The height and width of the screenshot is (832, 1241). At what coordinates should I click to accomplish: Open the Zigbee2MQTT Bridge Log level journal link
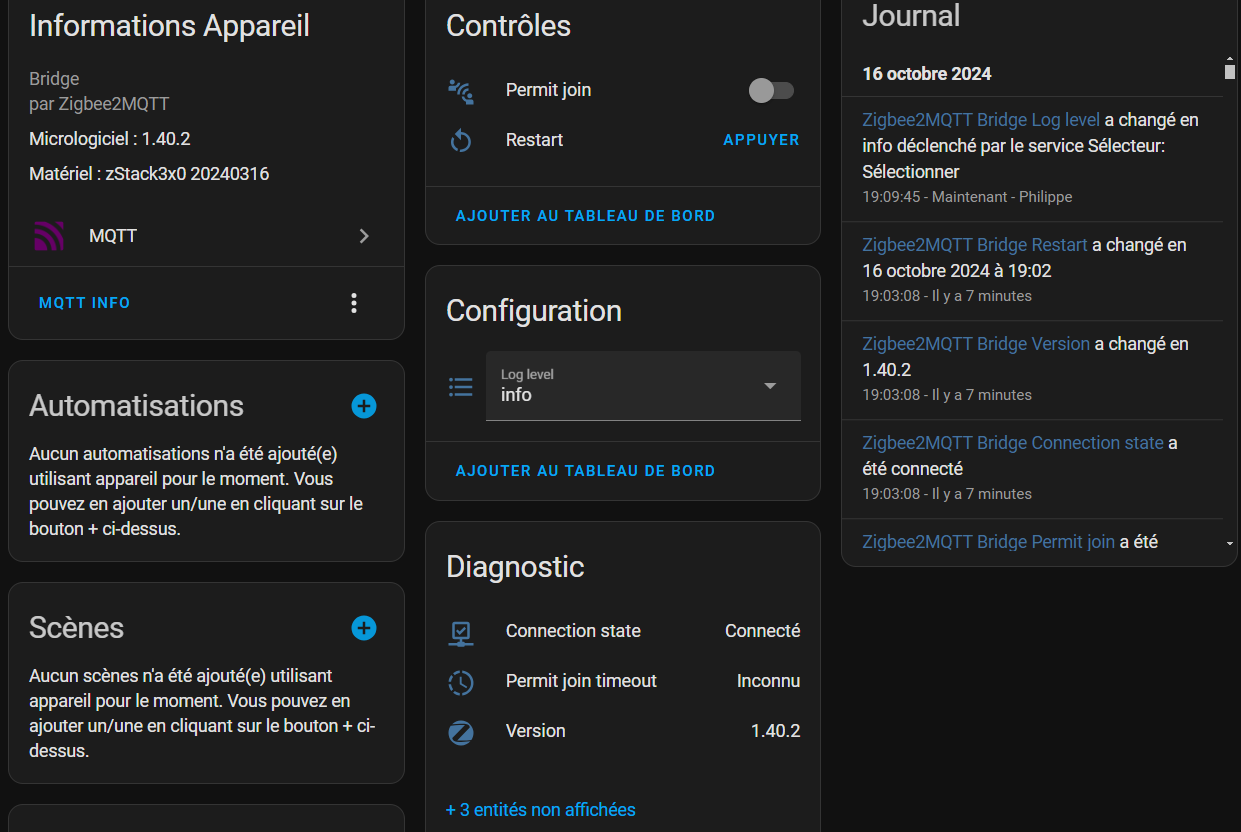point(980,120)
